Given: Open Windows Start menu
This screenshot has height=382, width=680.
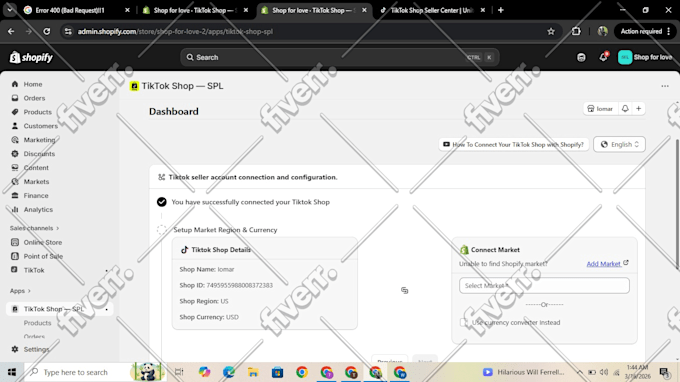Looking at the screenshot, I should point(12,372).
